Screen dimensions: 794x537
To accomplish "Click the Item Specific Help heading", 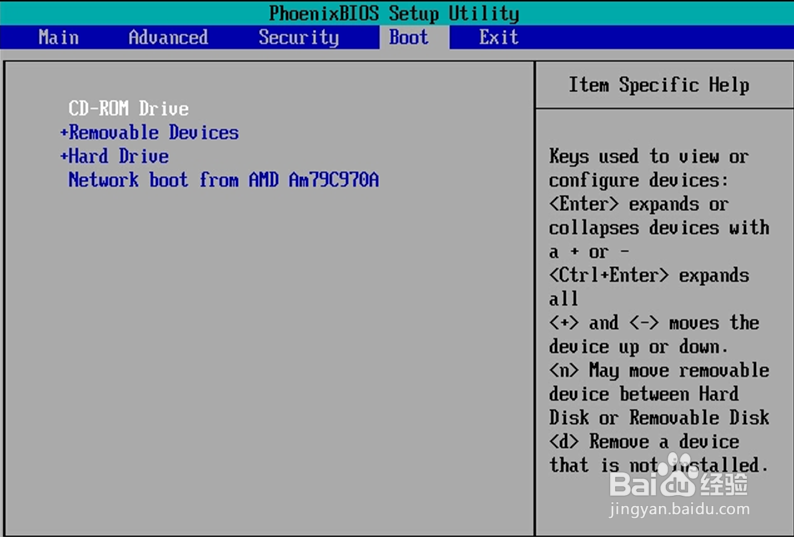I will tap(659, 85).
